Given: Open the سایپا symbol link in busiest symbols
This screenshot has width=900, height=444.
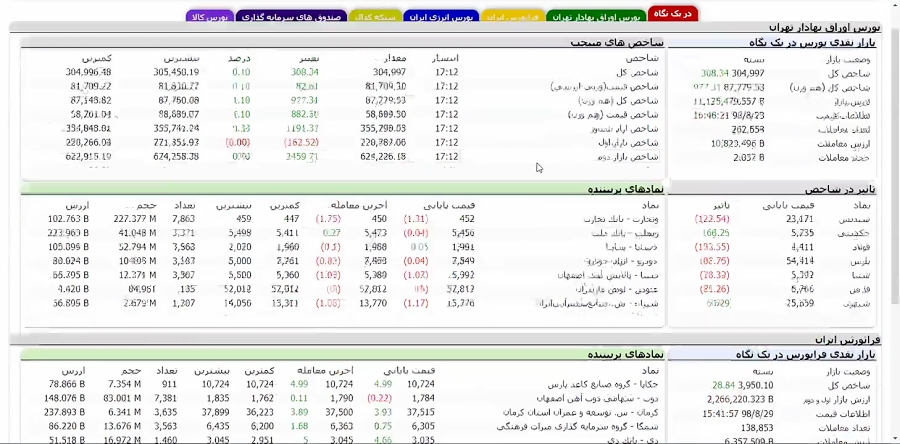Looking at the screenshot, I should click(x=632, y=247).
